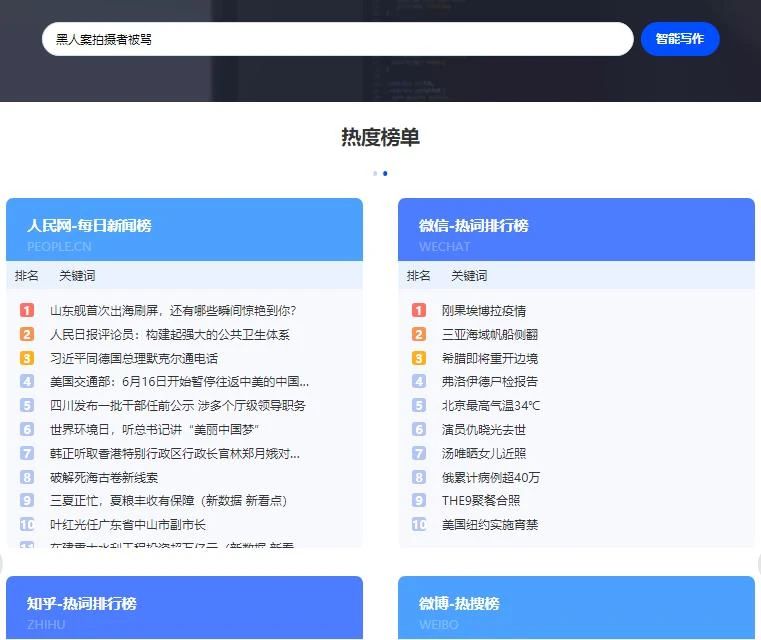This screenshot has width=761, height=640.
Task: Click rank 7 badge beside 韩正听取香港
Action: coord(27,453)
